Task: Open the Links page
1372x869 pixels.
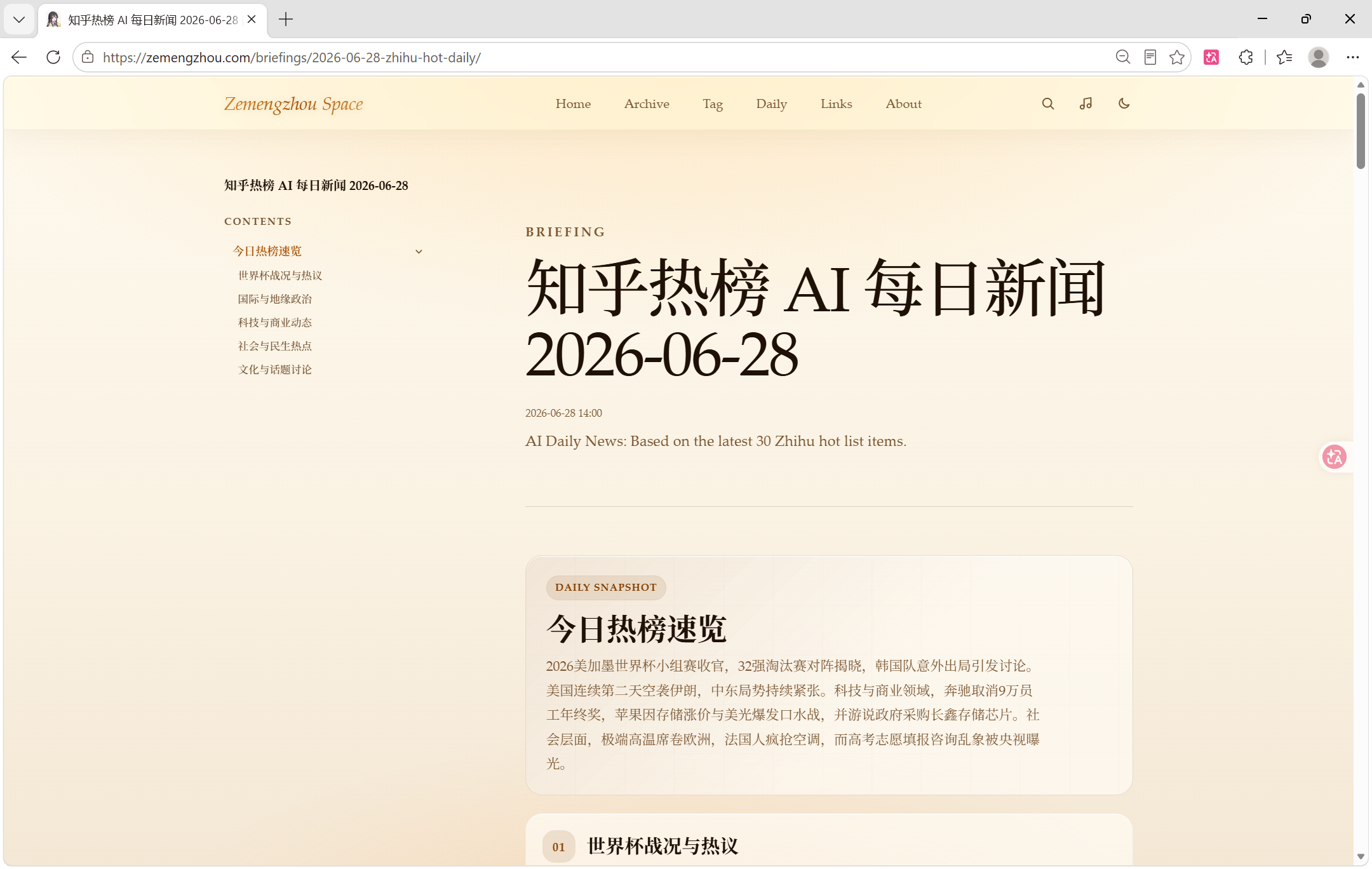Action: click(837, 104)
